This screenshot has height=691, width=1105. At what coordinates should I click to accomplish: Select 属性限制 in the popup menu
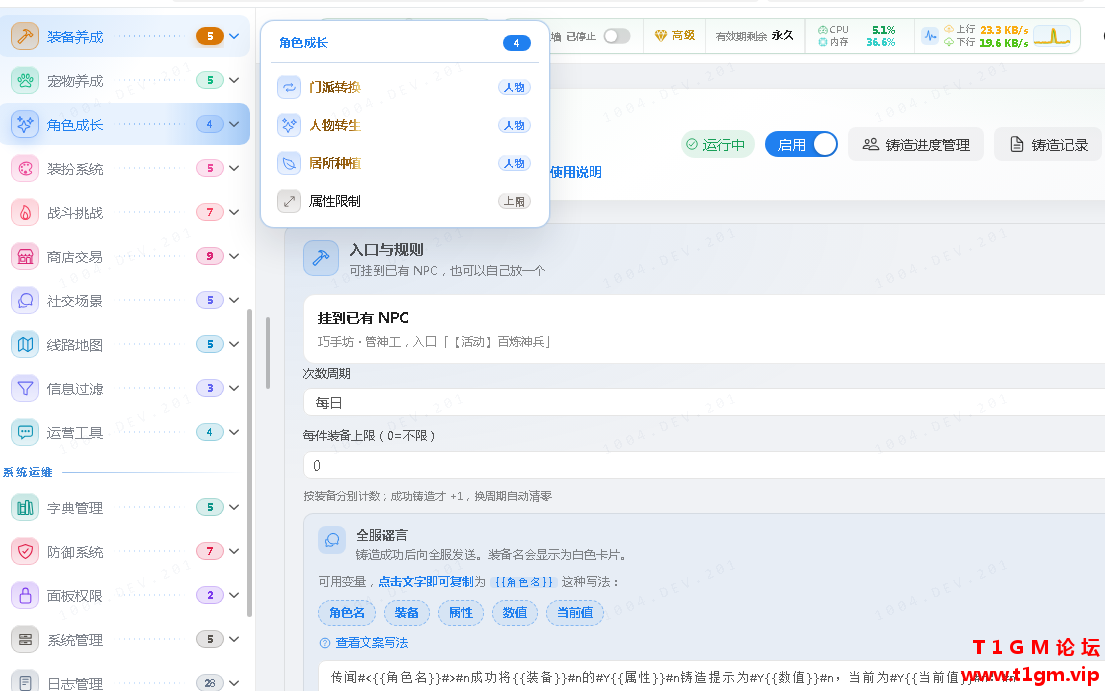pos(405,201)
